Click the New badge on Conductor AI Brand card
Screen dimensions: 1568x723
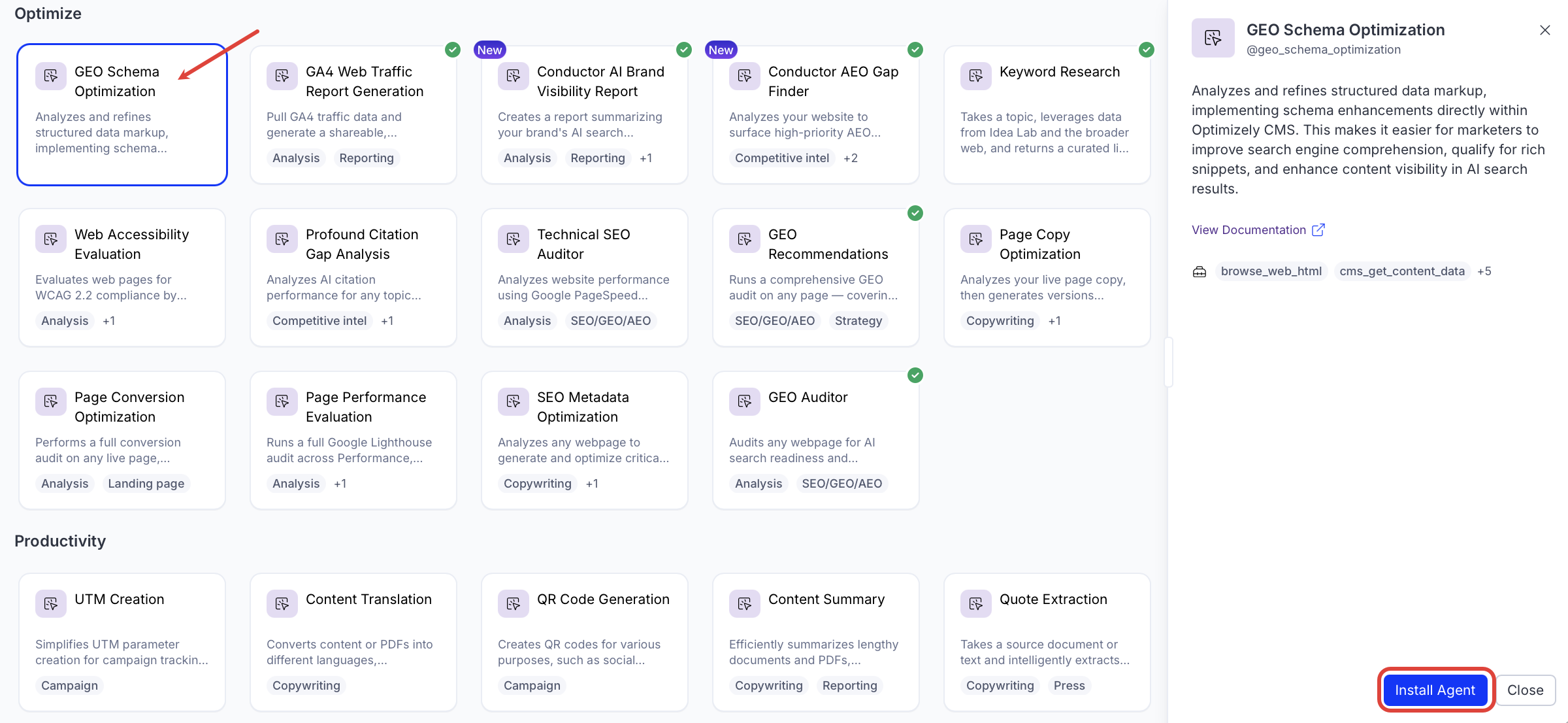[x=489, y=50]
